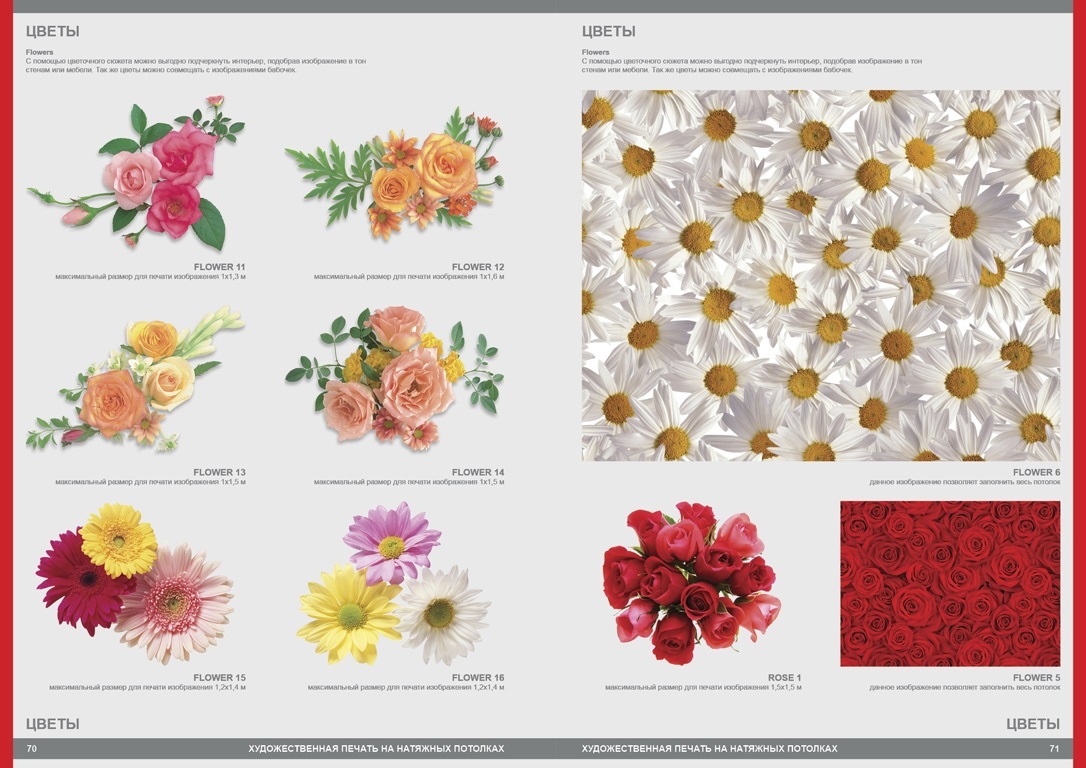Click the "FLOWER 6" caption label
This screenshot has width=1086, height=768.
coord(1035,472)
